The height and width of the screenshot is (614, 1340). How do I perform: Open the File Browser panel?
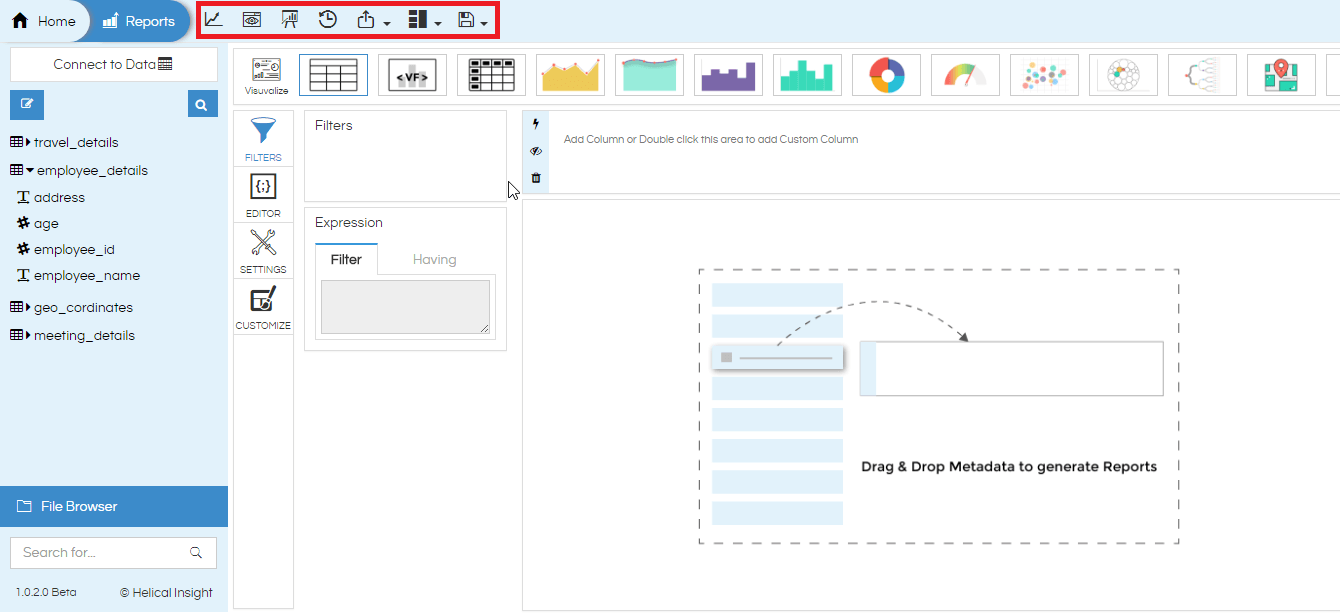point(114,507)
